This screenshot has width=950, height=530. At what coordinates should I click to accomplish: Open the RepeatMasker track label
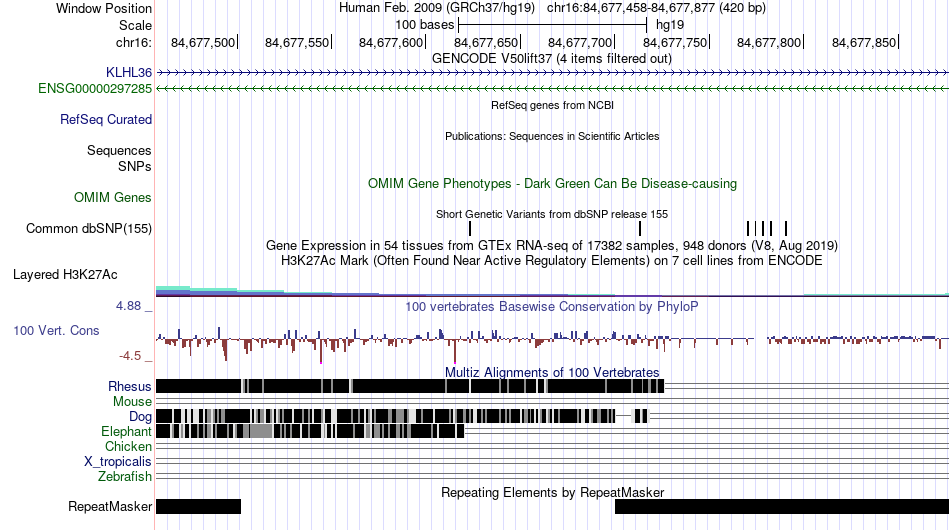point(110,506)
